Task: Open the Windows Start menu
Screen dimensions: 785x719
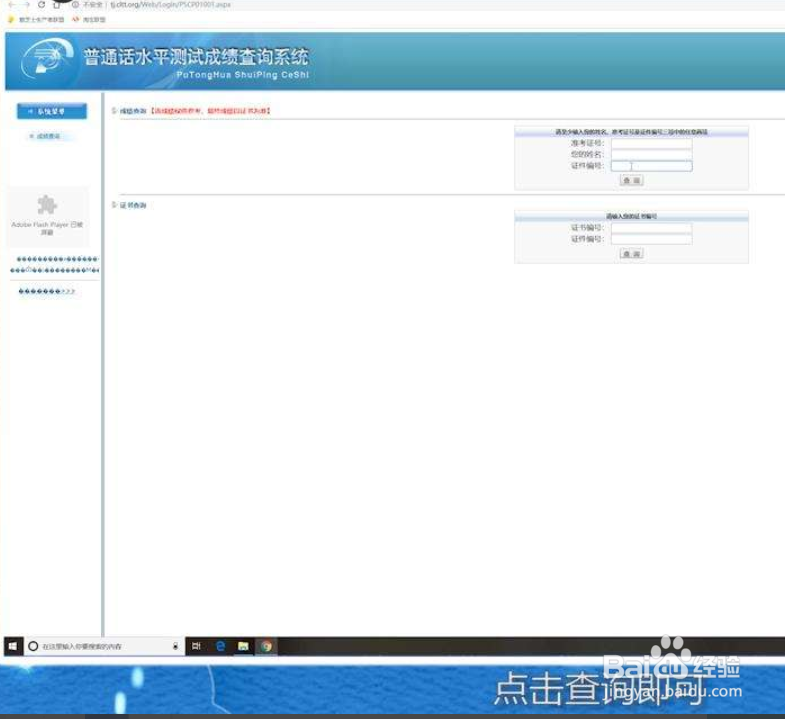Action: click(x=13, y=646)
